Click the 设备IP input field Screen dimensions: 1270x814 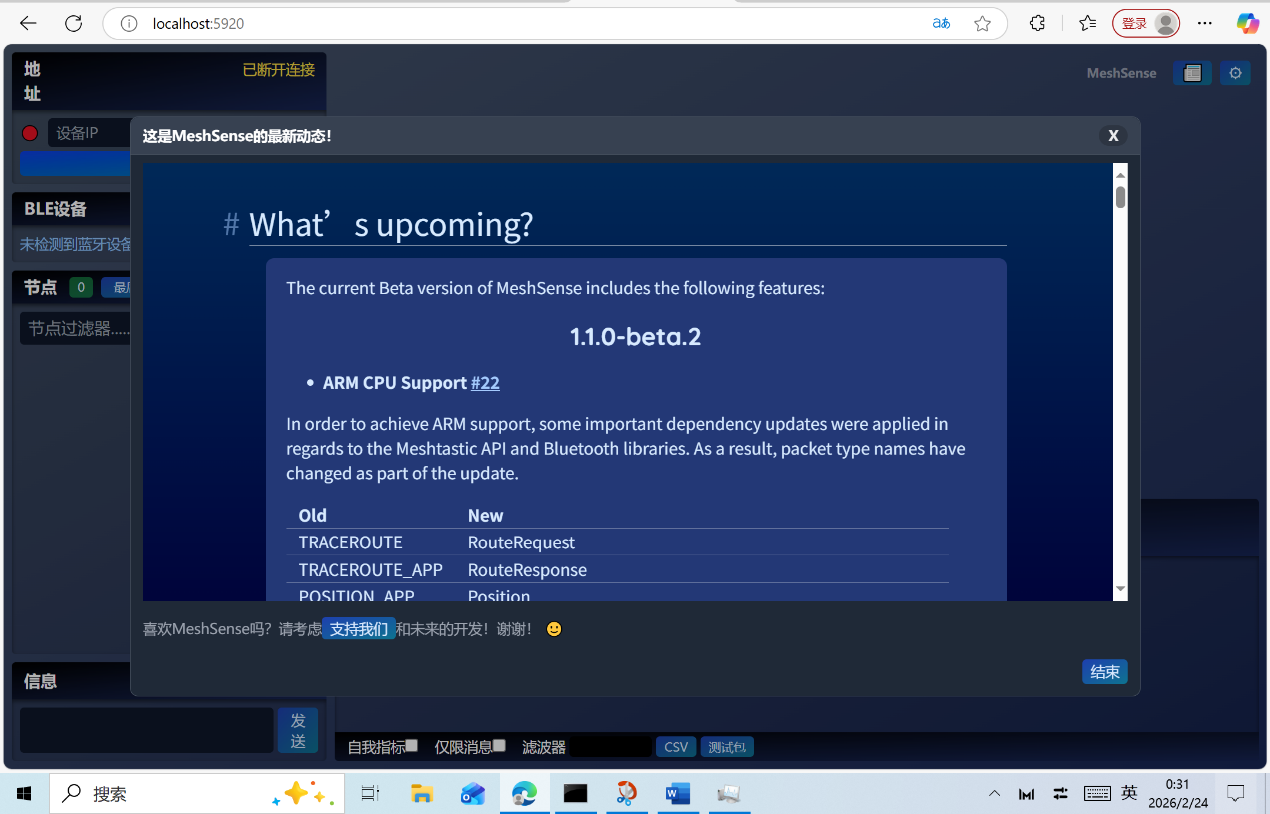coord(90,133)
